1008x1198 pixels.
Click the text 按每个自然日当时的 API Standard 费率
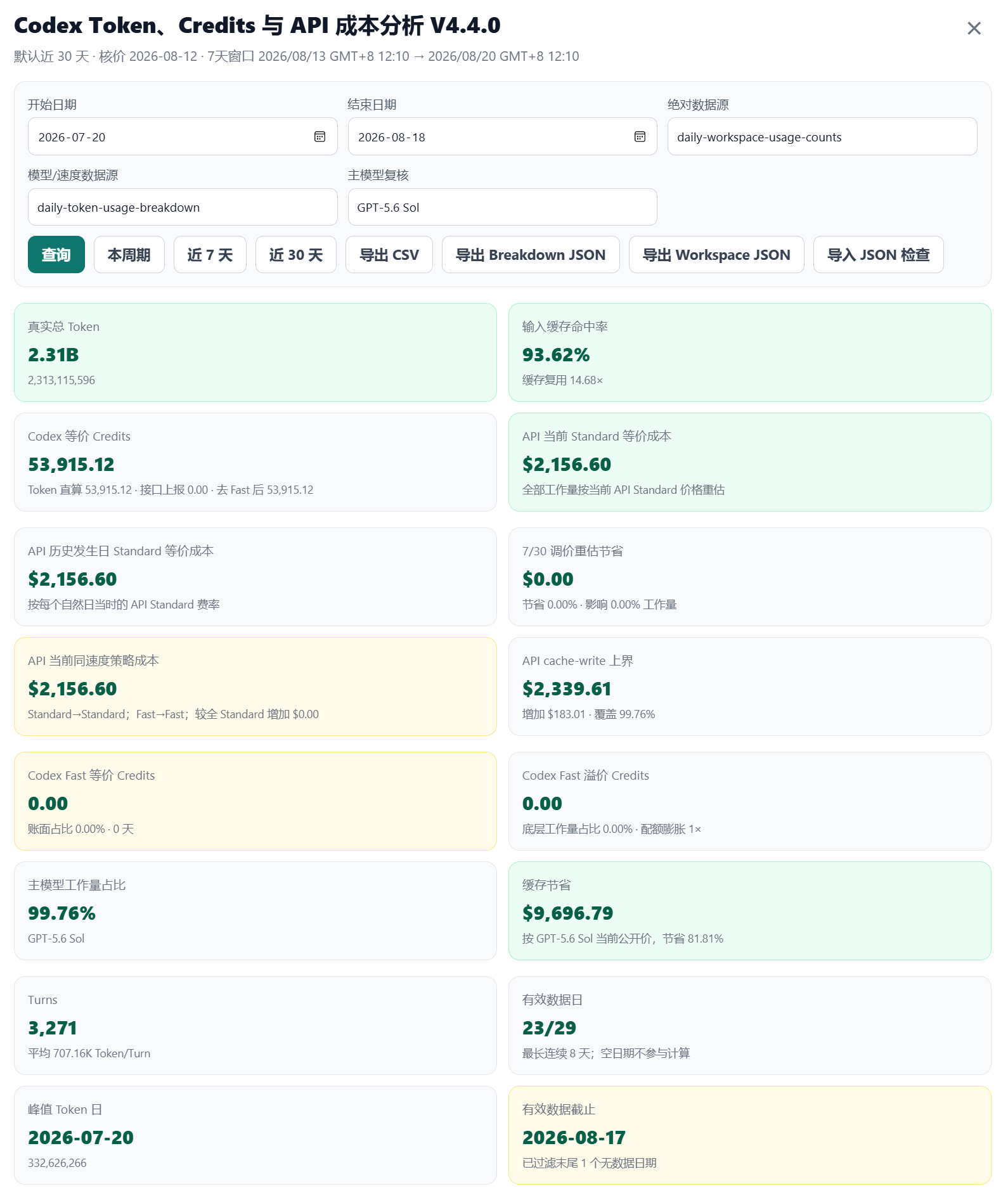tap(124, 605)
